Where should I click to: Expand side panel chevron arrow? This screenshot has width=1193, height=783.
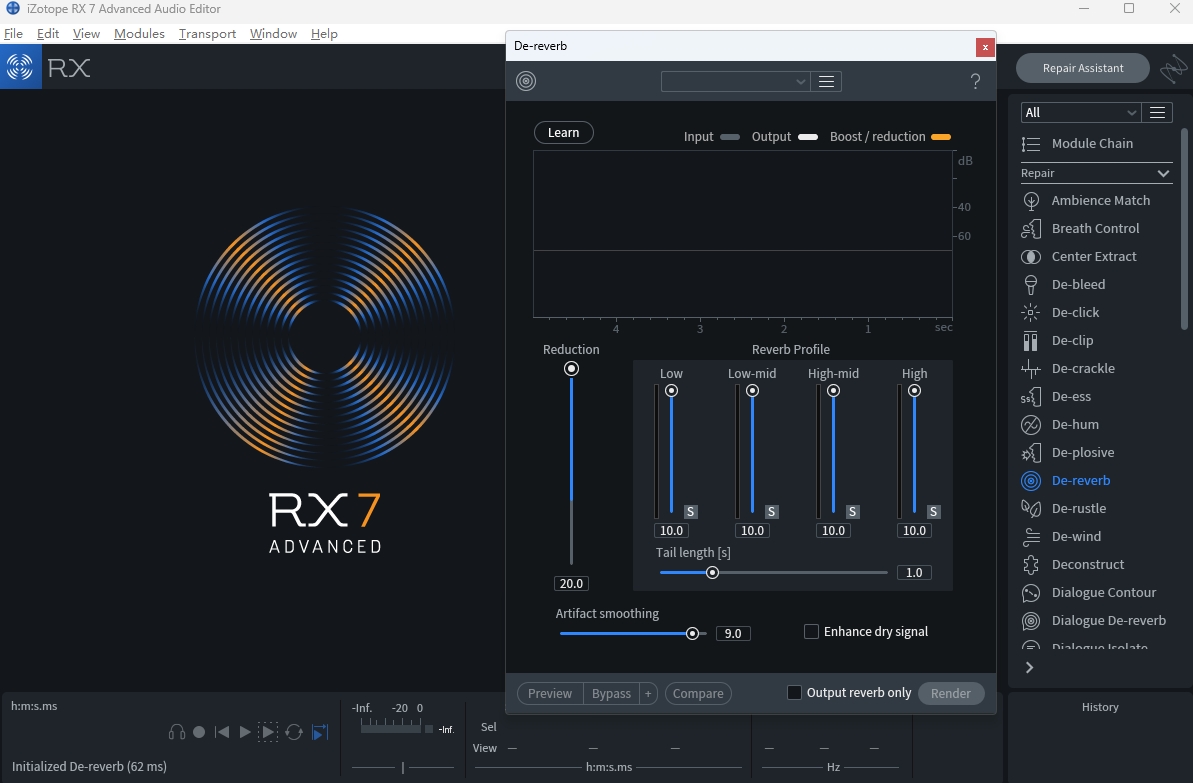(x=1029, y=667)
